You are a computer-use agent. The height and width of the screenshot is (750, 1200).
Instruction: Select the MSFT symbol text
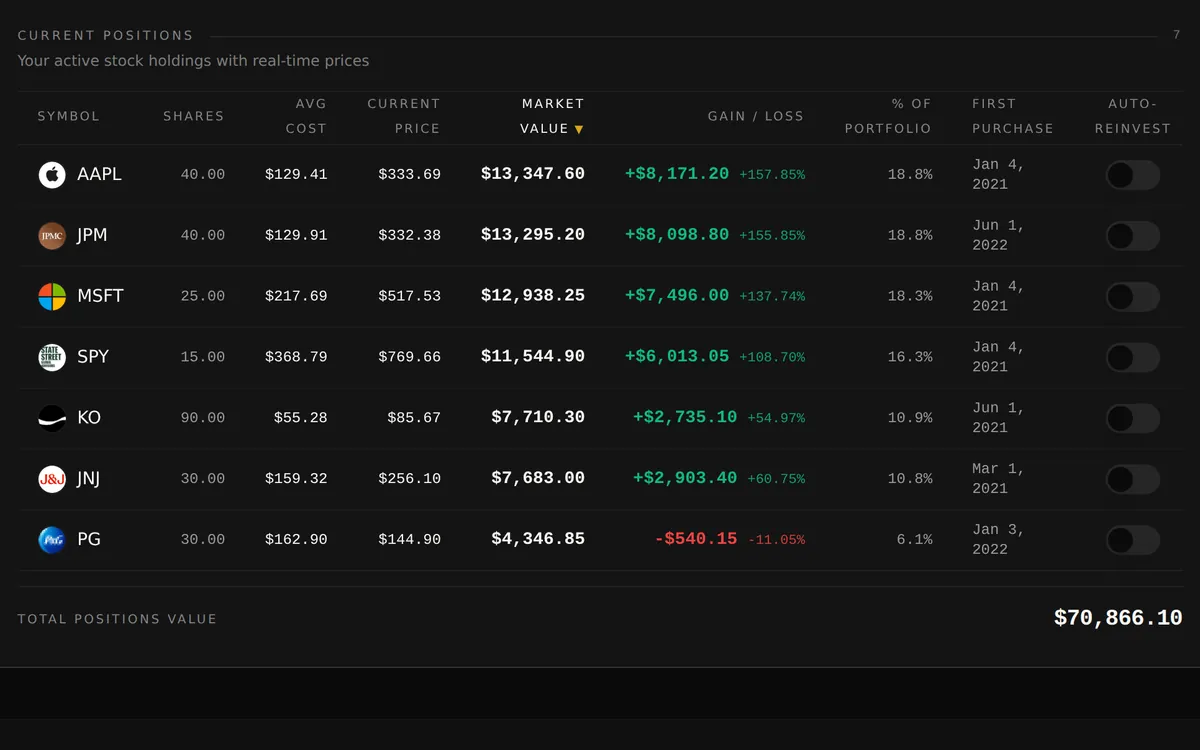tap(101, 296)
